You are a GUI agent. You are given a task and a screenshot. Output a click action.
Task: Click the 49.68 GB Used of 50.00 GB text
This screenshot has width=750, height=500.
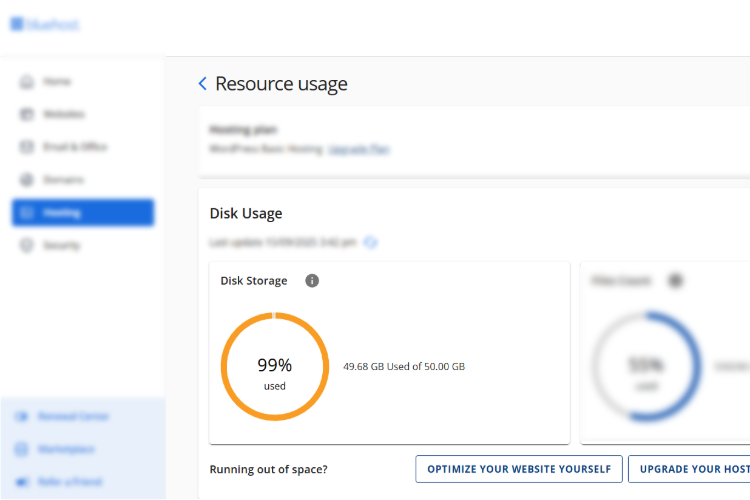[404, 367]
